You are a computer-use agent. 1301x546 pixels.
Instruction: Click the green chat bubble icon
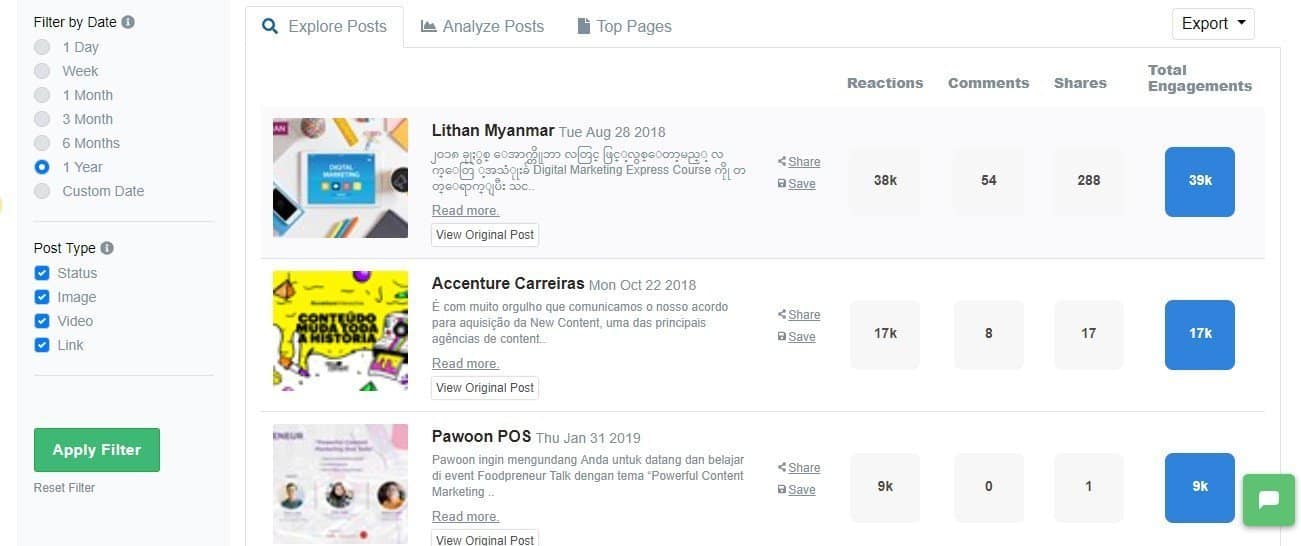tap(1267, 500)
